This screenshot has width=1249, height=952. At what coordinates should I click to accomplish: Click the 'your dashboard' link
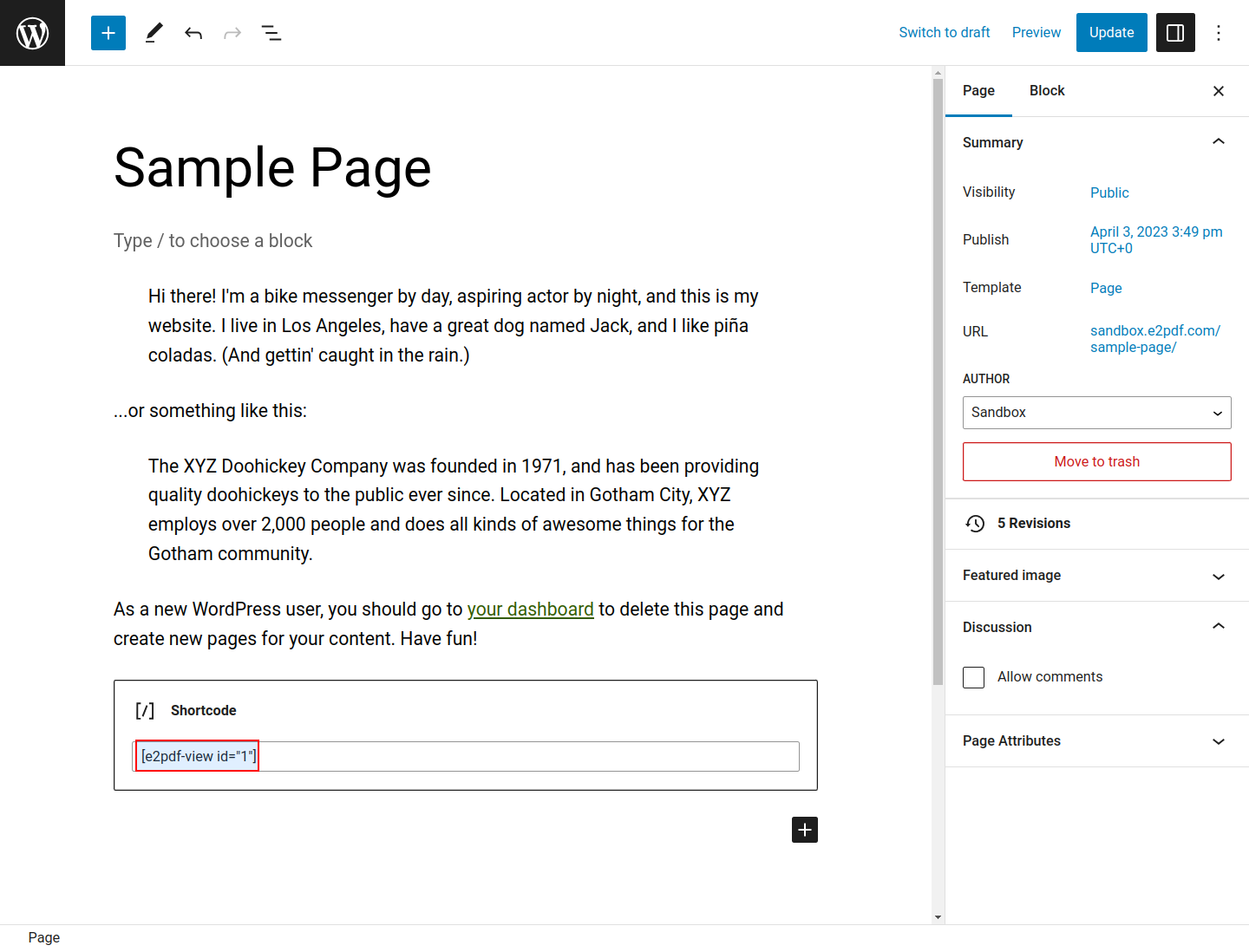coord(530,610)
